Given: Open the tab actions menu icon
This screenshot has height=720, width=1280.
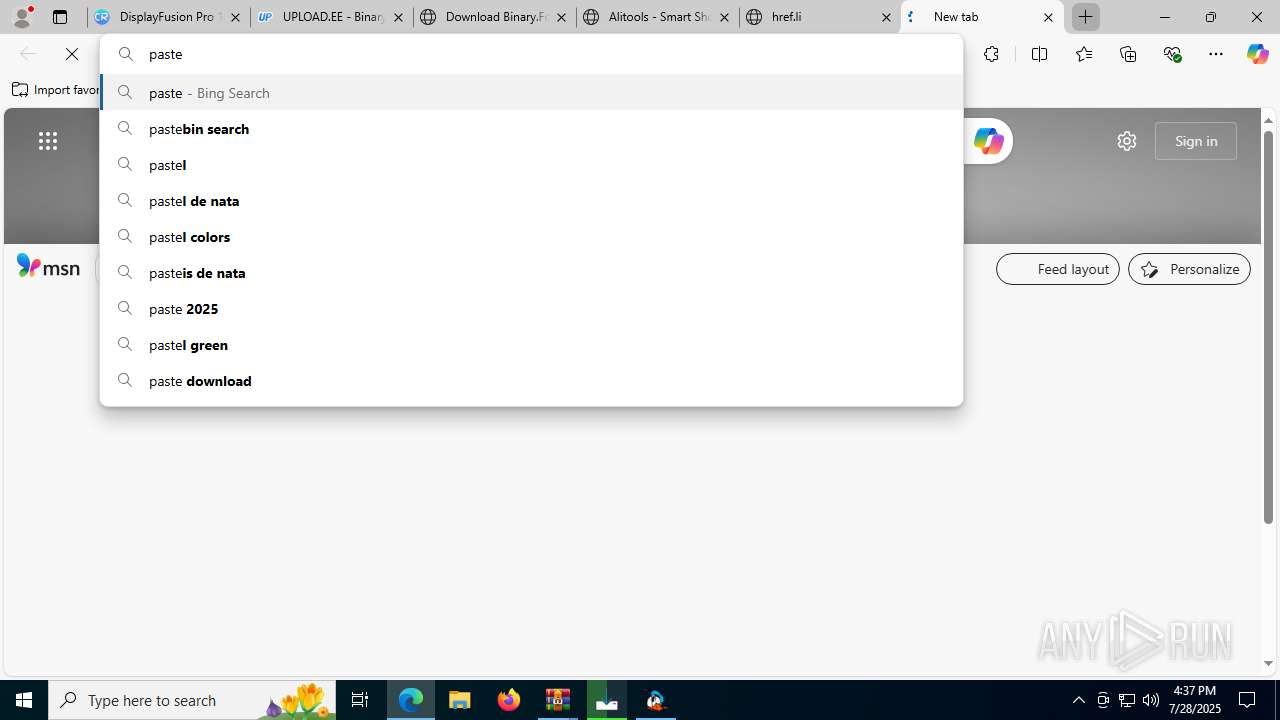Looking at the screenshot, I should click(x=60, y=17).
